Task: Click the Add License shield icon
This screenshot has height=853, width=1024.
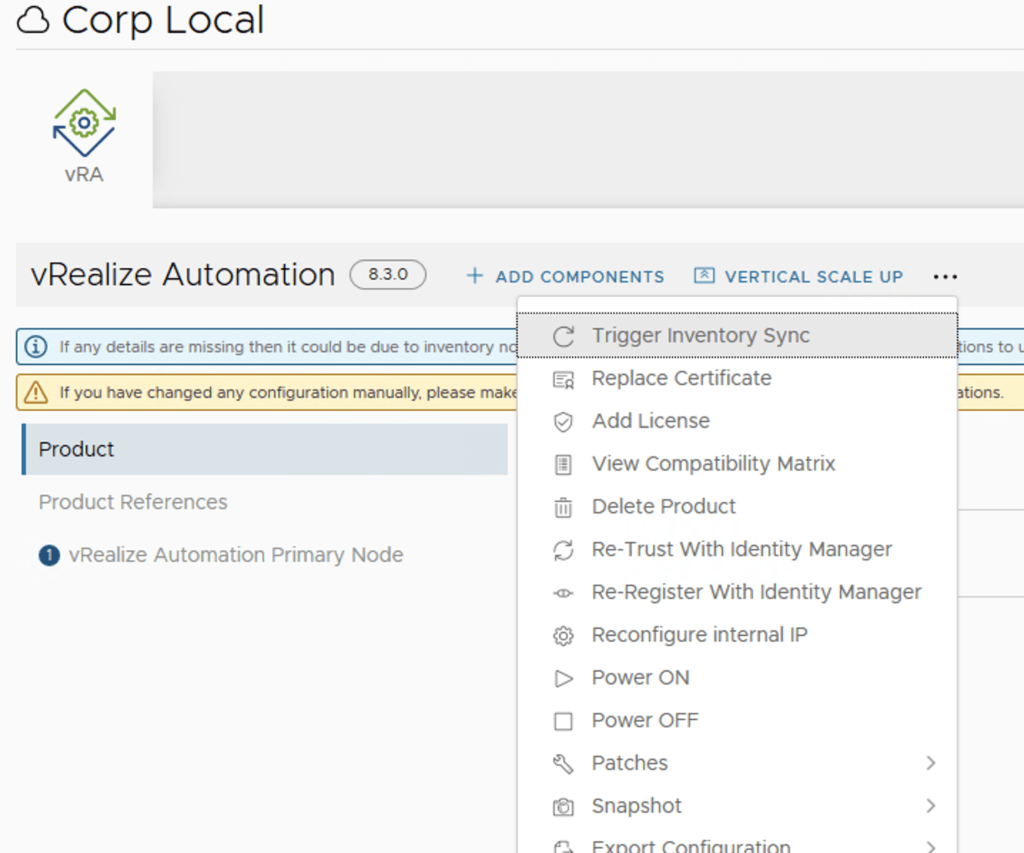Action: (x=564, y=422)
